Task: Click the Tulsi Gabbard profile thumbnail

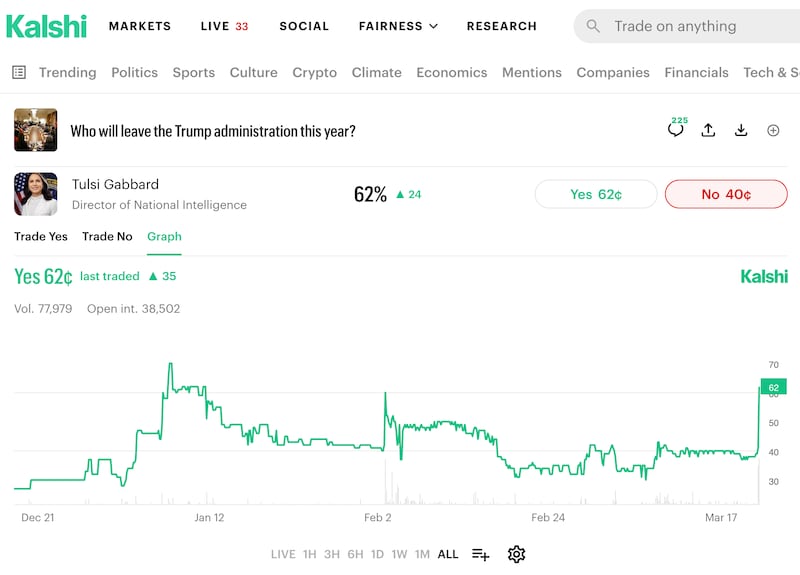Action: pyautogui.click(x=36, y=194)
